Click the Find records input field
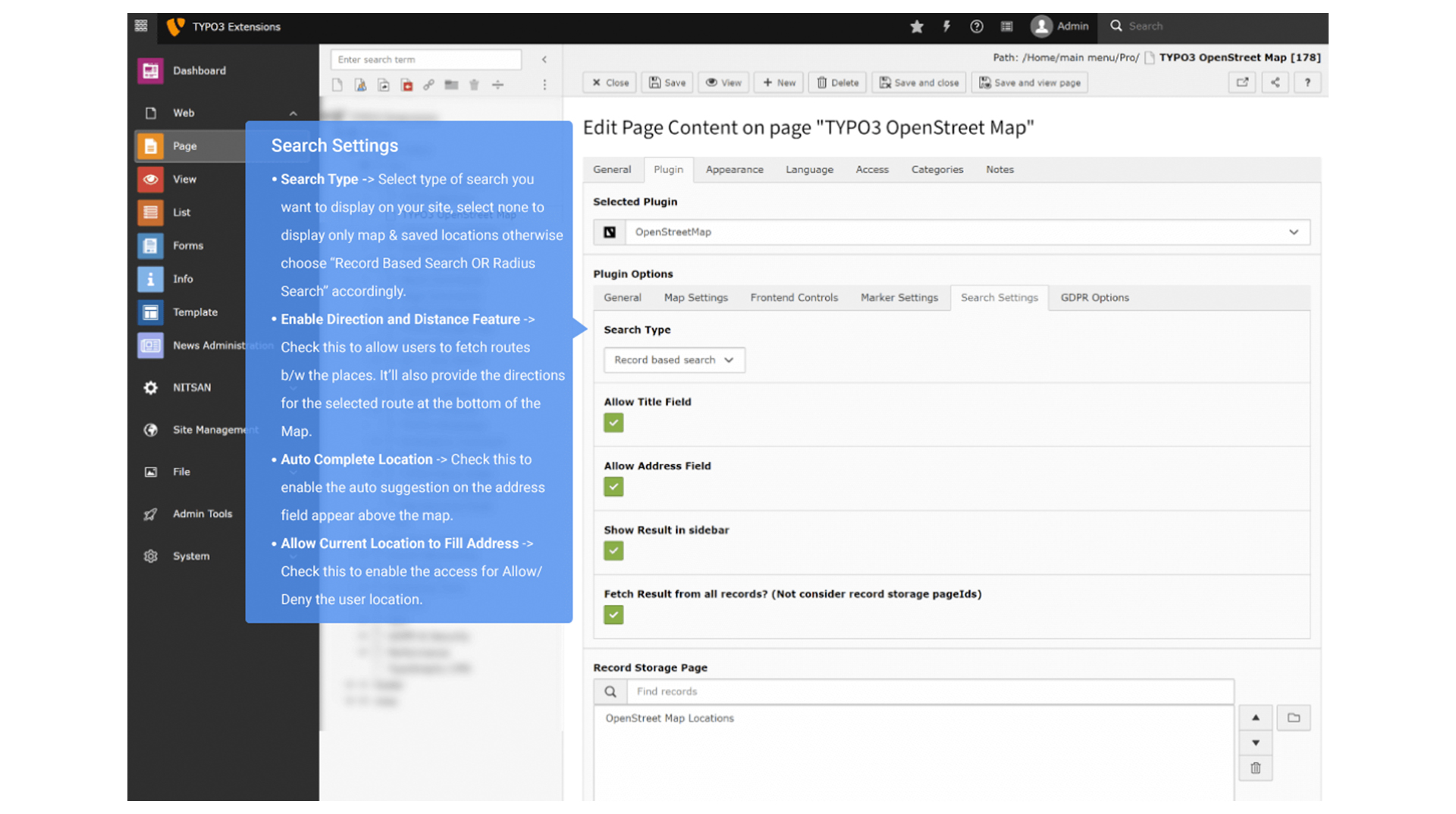 929,691
